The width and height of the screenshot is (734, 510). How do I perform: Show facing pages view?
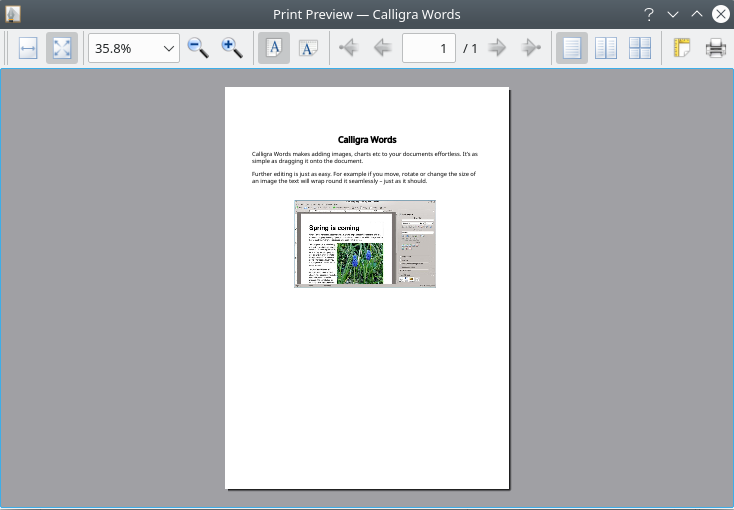606,48
